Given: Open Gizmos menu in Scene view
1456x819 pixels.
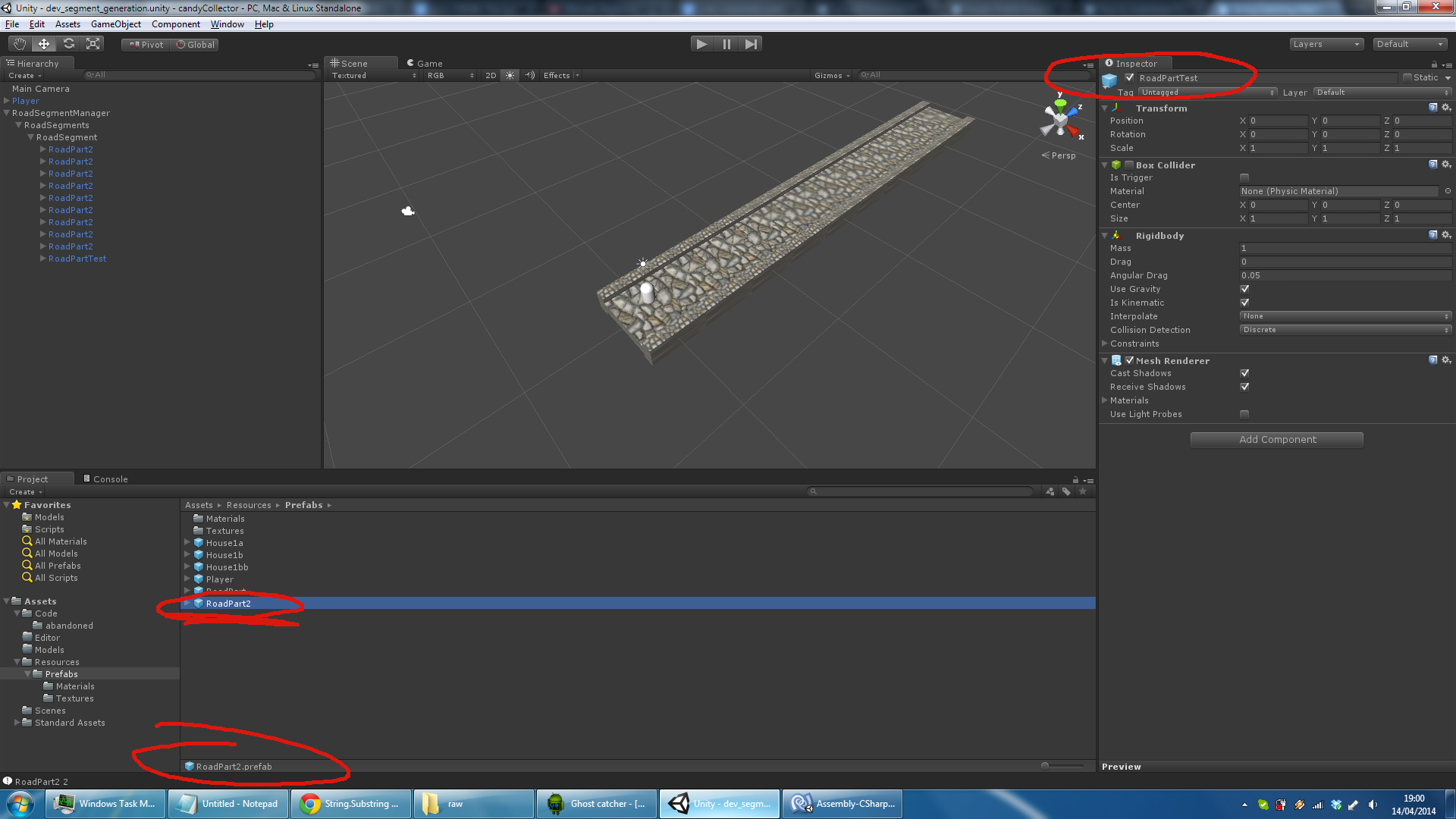Looking at the screenshot, I should [x=832, y=75].
